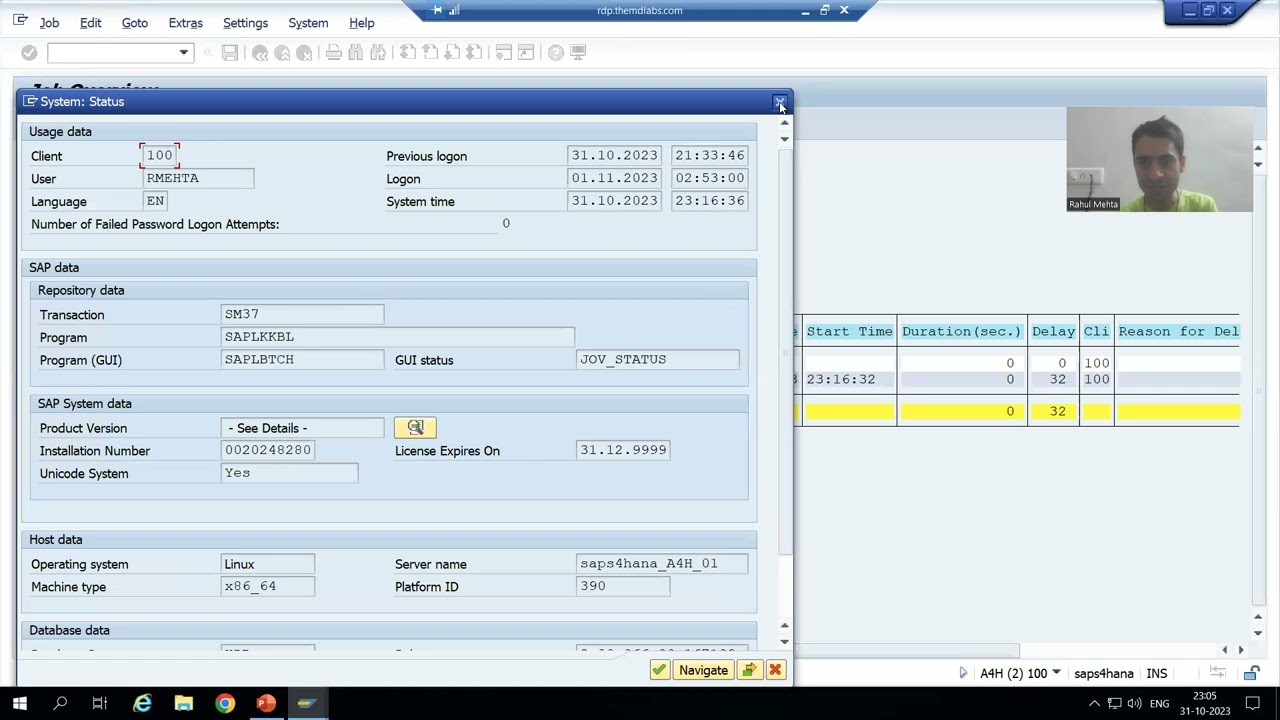Open the Edit menu
Screen dimensions: 1280x720
click(x=91, y=23)
